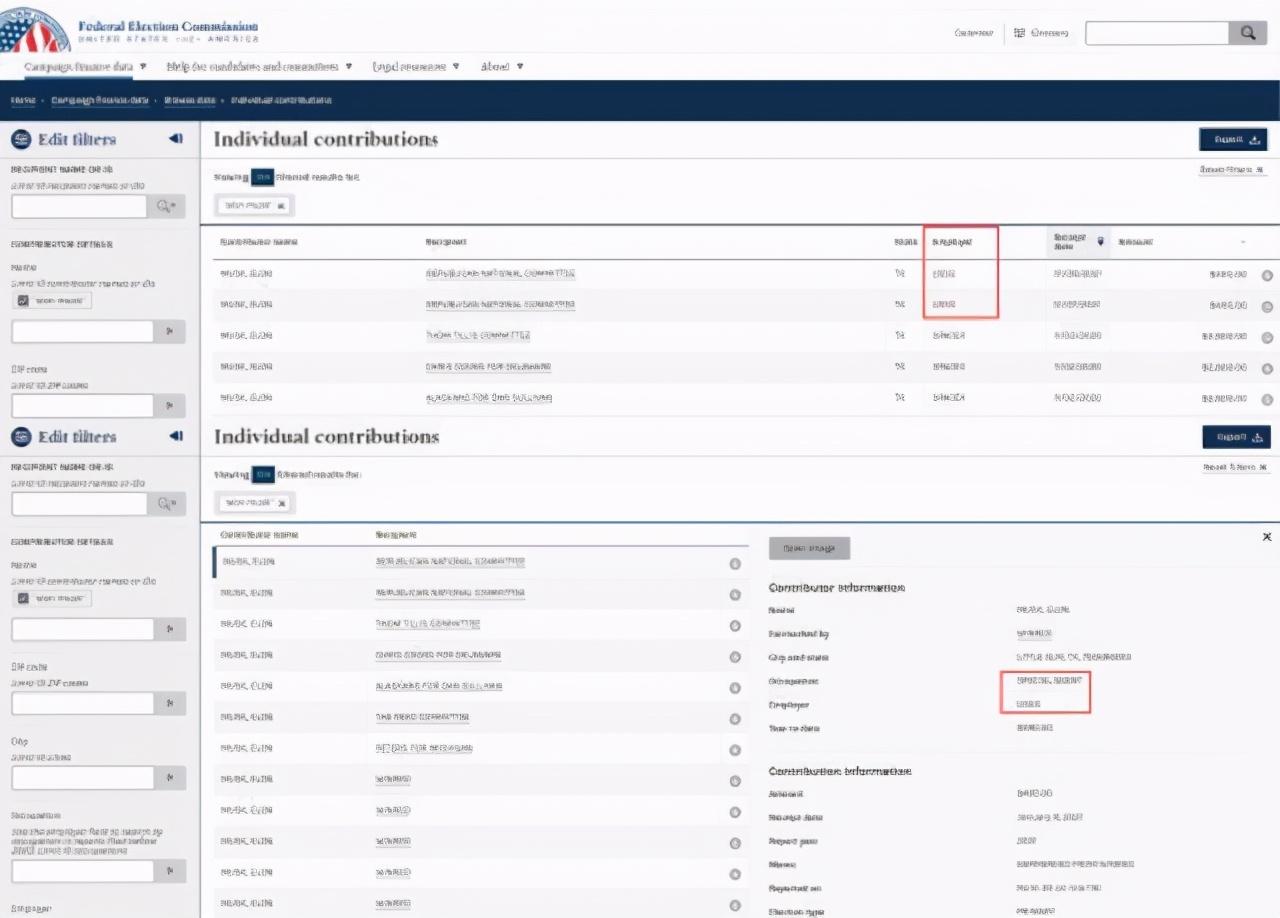
Task: Open the calendar icon link in header
Action: click(1041, 33)
